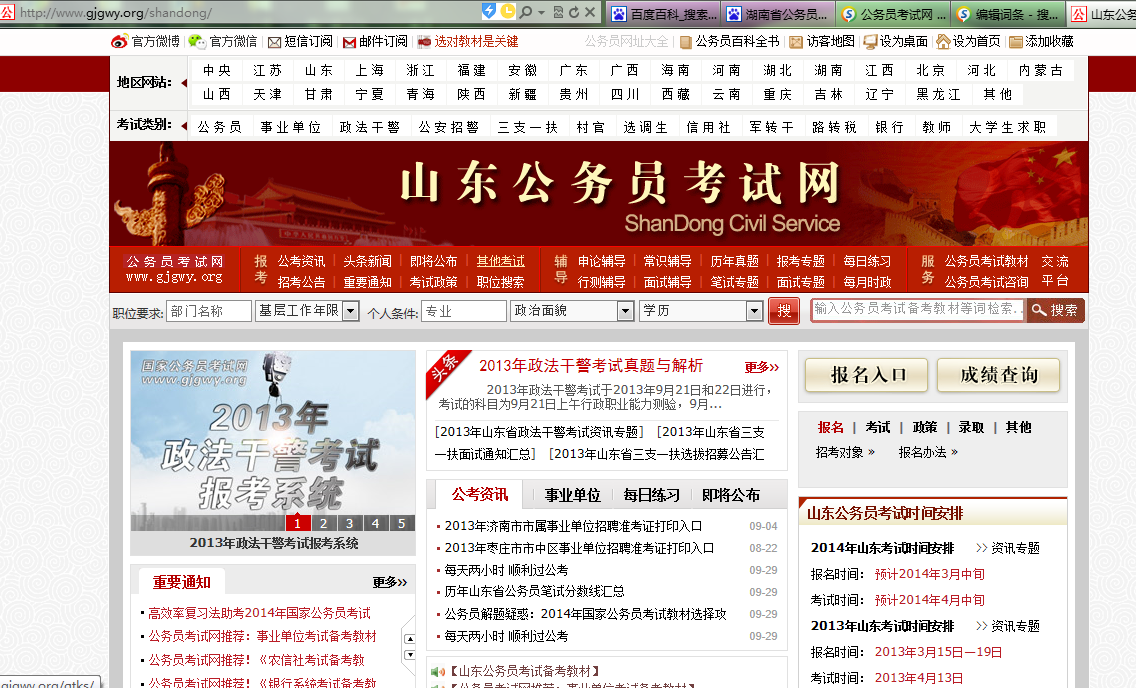Click the compatibility view broken page icon
The height and width of the screenshot is (688, 1136).
(x=558, y=12)
